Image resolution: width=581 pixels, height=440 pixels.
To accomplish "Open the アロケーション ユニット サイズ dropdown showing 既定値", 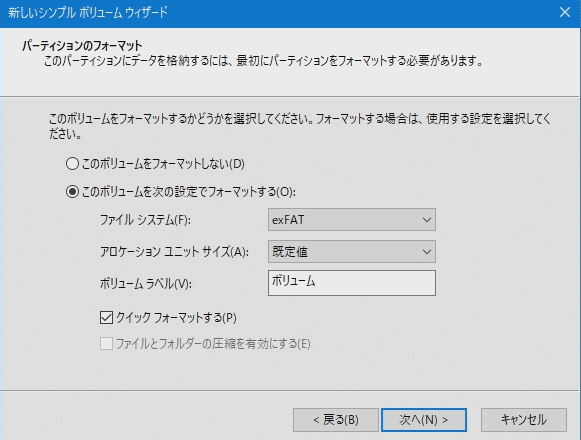I will coord(352,252).
